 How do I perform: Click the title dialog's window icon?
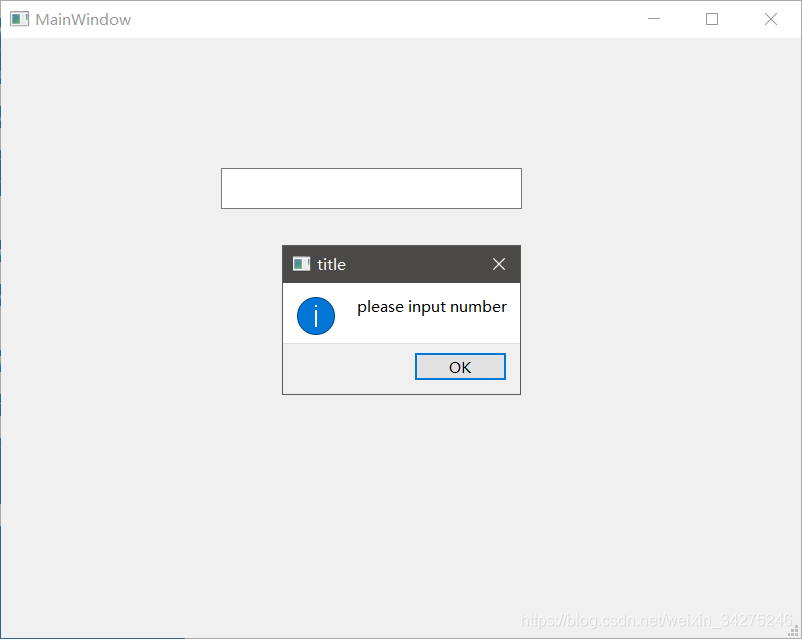point(301,264)
